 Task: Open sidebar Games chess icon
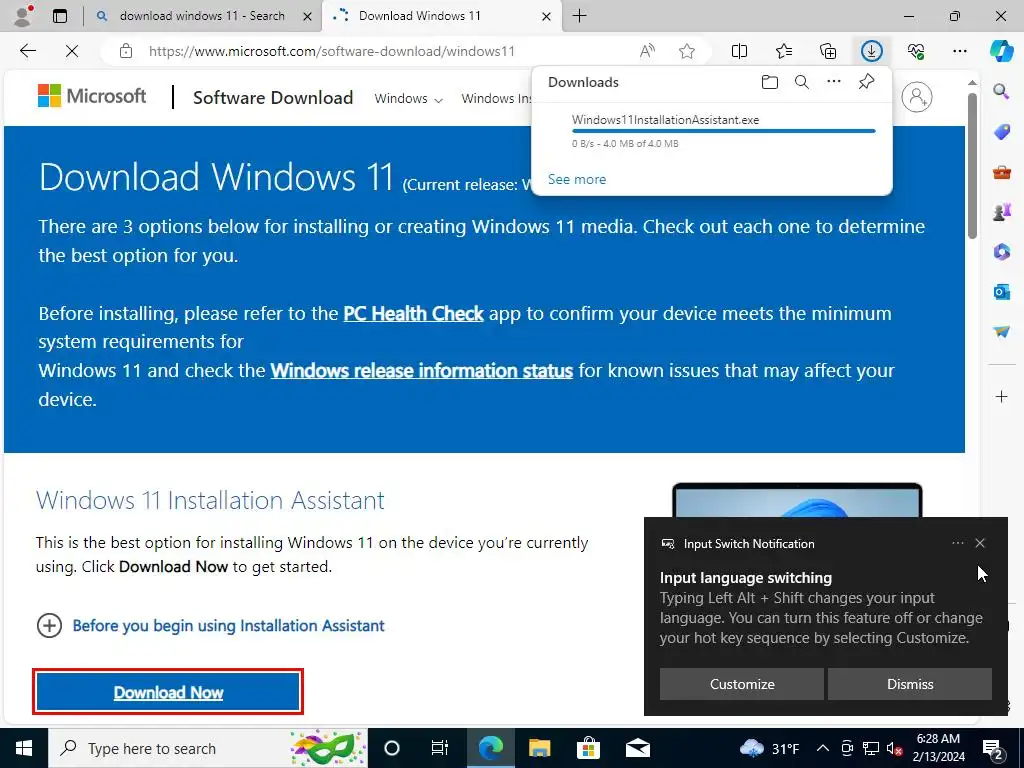pos(1001,212)
